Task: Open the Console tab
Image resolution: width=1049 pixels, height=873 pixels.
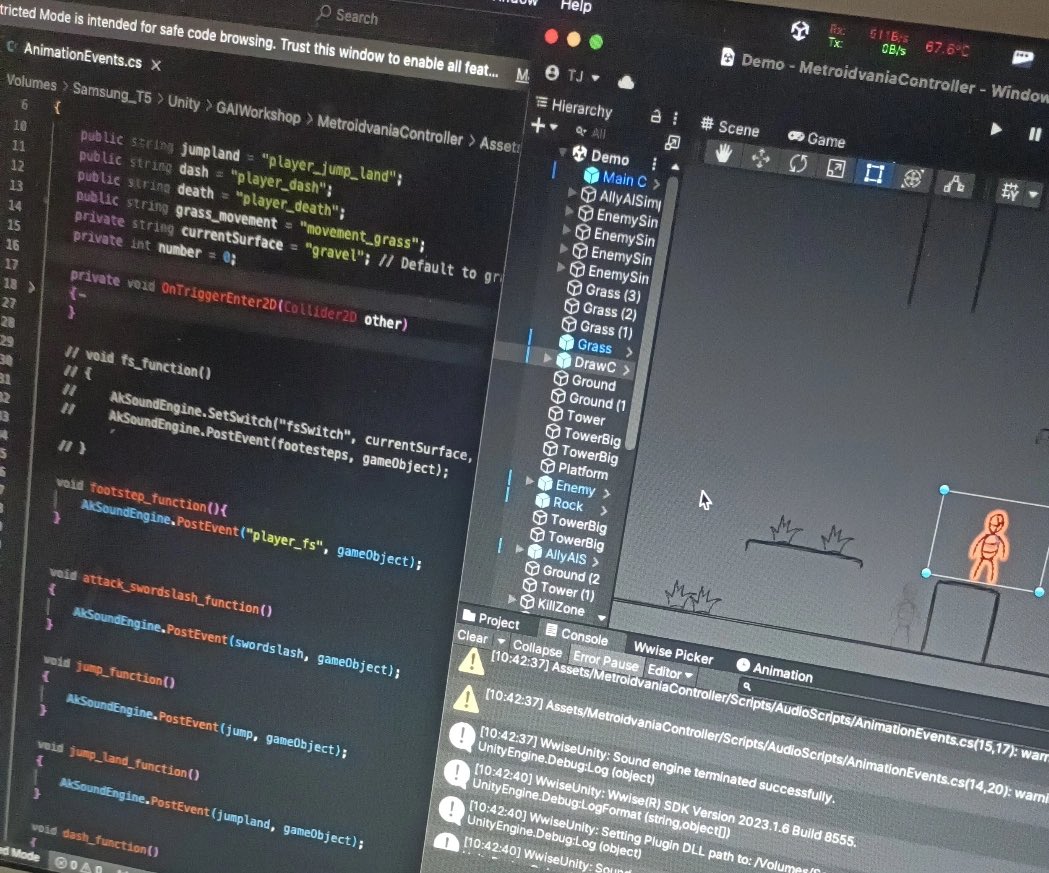Action: [x=576, y=634]
